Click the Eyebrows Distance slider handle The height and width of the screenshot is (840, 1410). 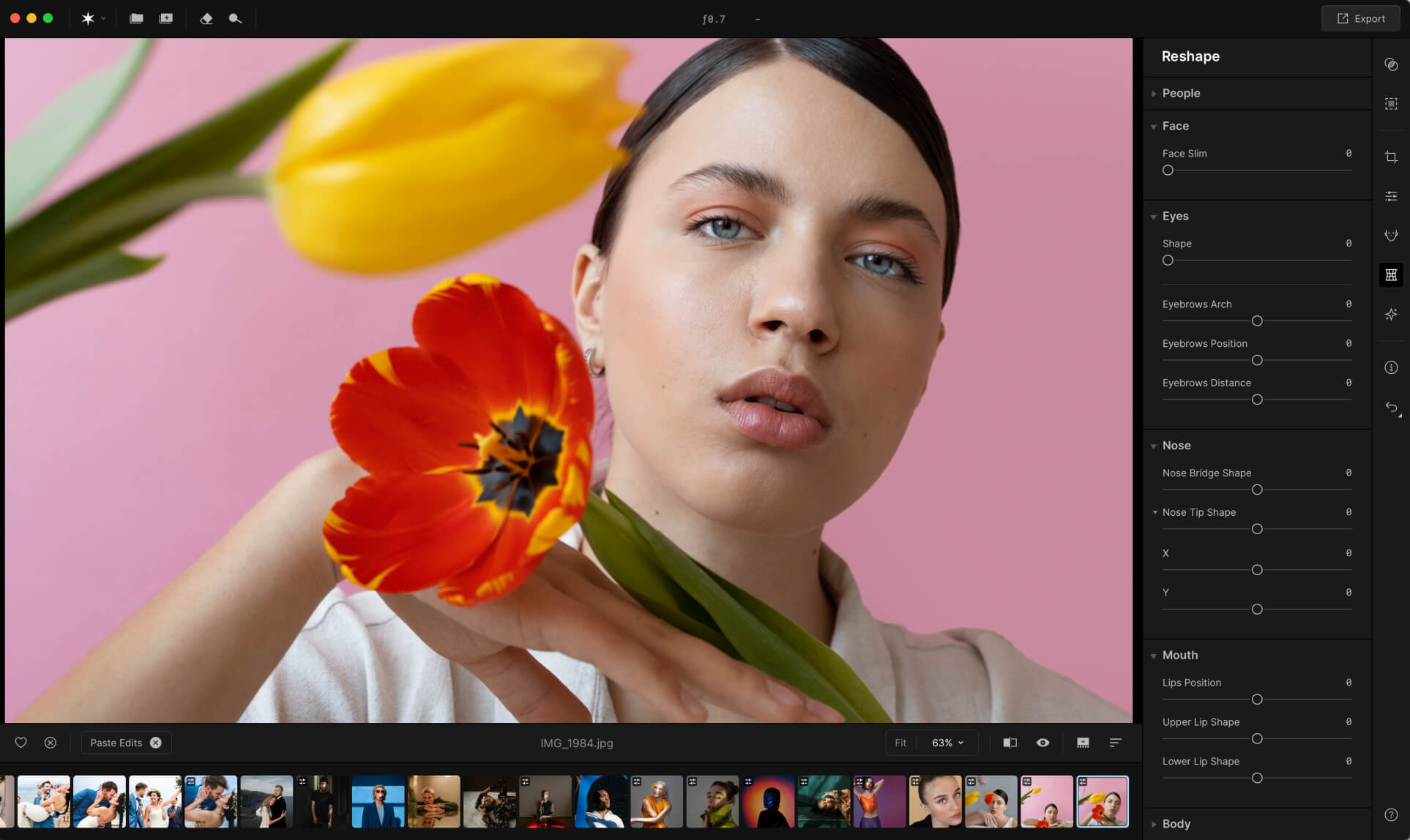tap(1257, 400)
